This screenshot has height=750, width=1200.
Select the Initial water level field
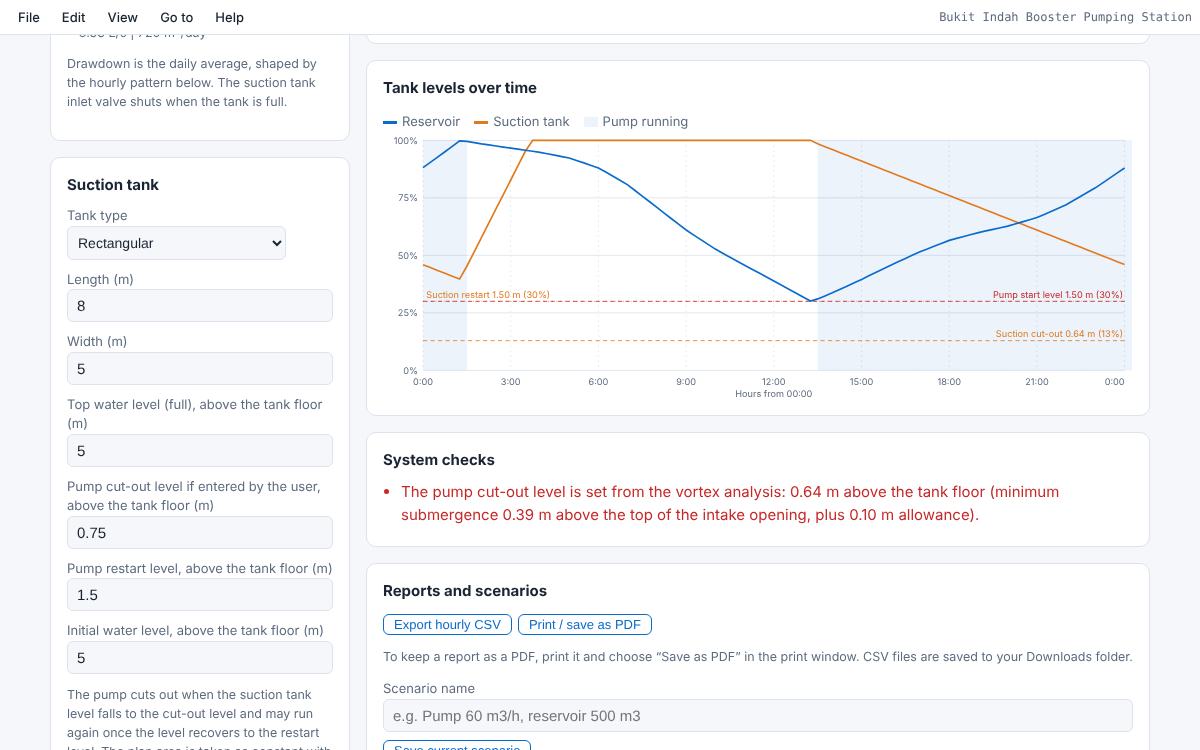tap(200, 658)
